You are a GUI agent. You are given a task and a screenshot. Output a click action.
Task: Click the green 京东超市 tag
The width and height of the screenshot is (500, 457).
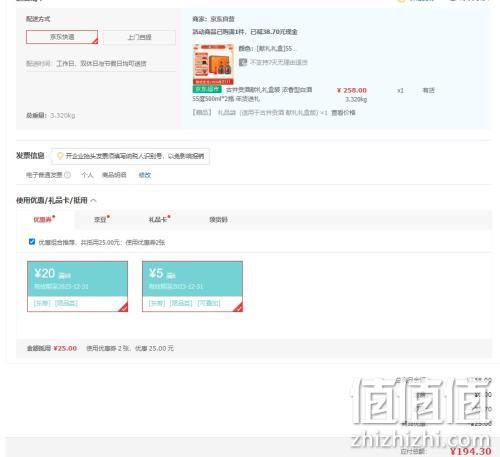click(x=207, y=89)
